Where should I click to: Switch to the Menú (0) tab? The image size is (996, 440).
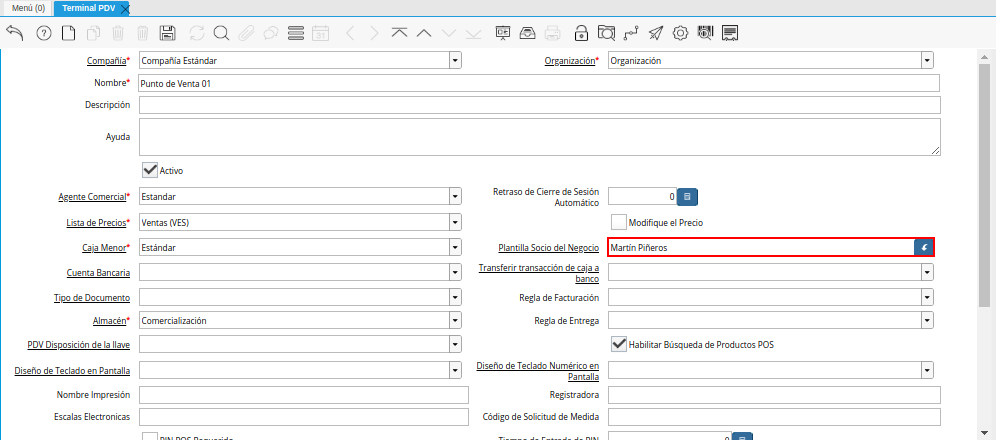28,7
